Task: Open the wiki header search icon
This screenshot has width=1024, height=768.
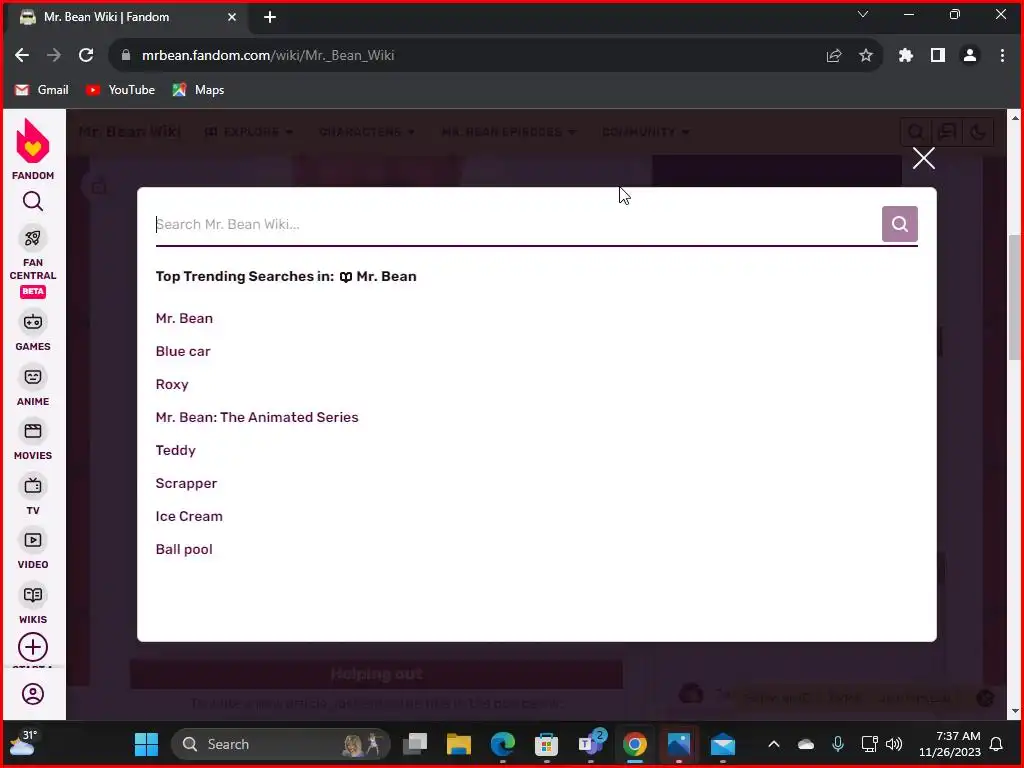Action: [916, 133]
